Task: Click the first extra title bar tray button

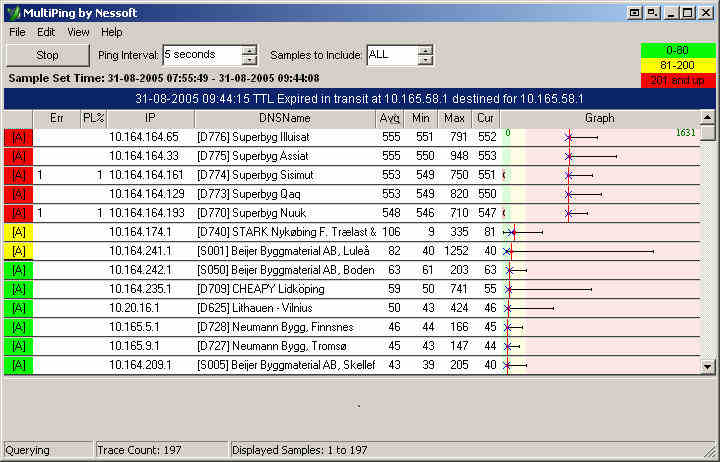Action: (x=635, y=13)
